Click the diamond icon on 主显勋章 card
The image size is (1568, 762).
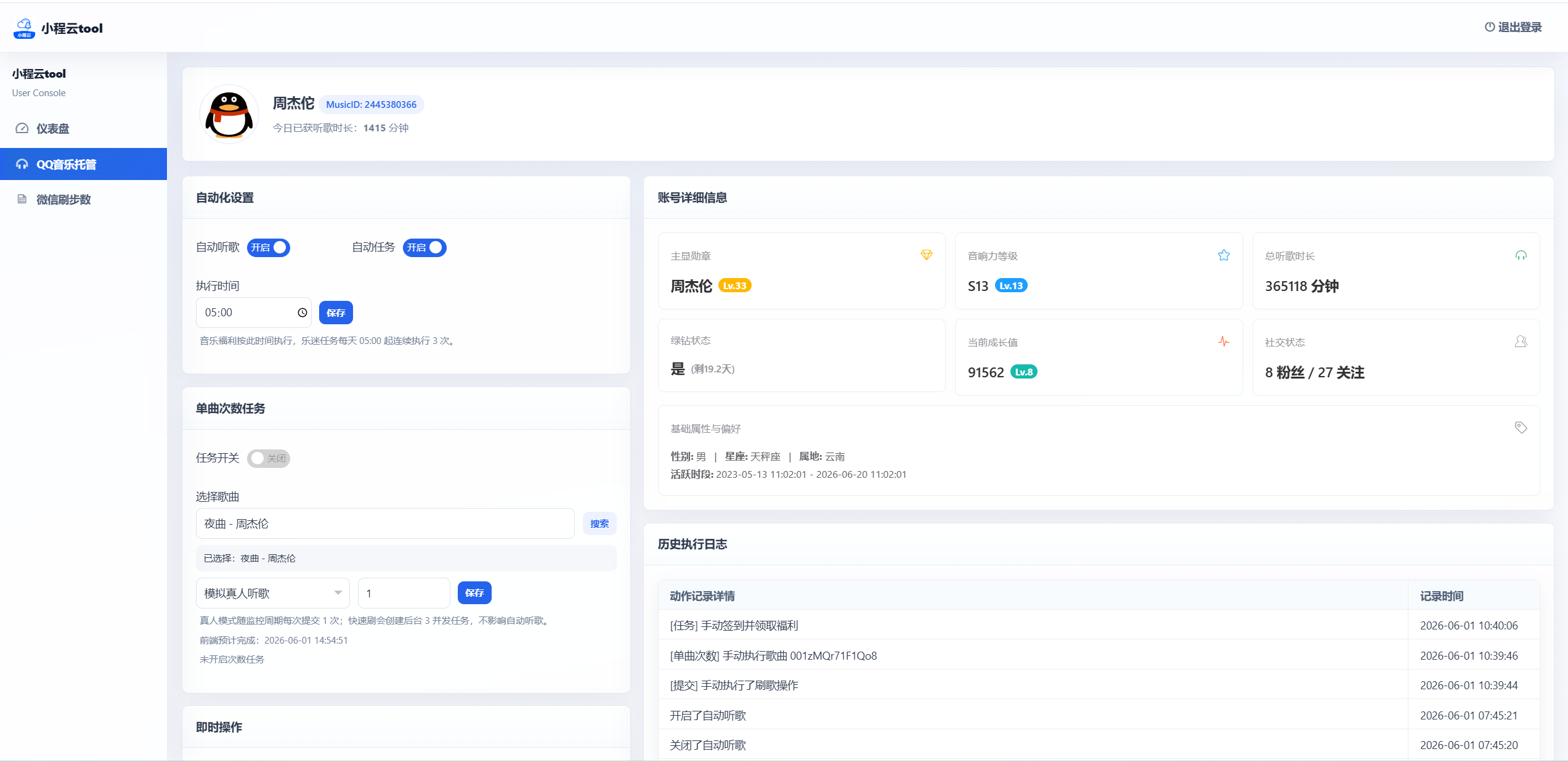pyautogui.click(x=927, y=255)
